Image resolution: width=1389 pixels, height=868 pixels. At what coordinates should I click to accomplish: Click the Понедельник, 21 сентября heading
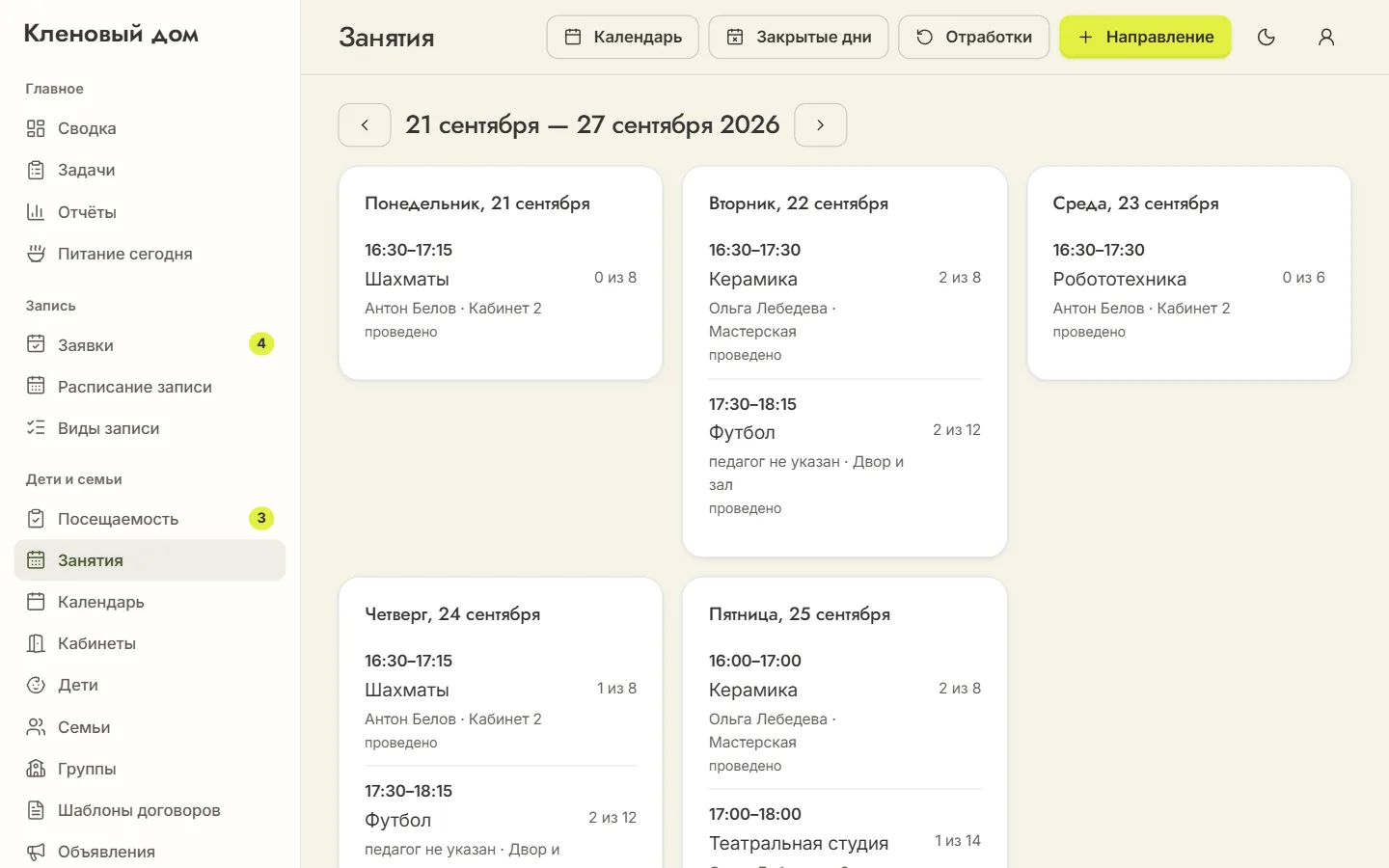click(x=477, y=203)
